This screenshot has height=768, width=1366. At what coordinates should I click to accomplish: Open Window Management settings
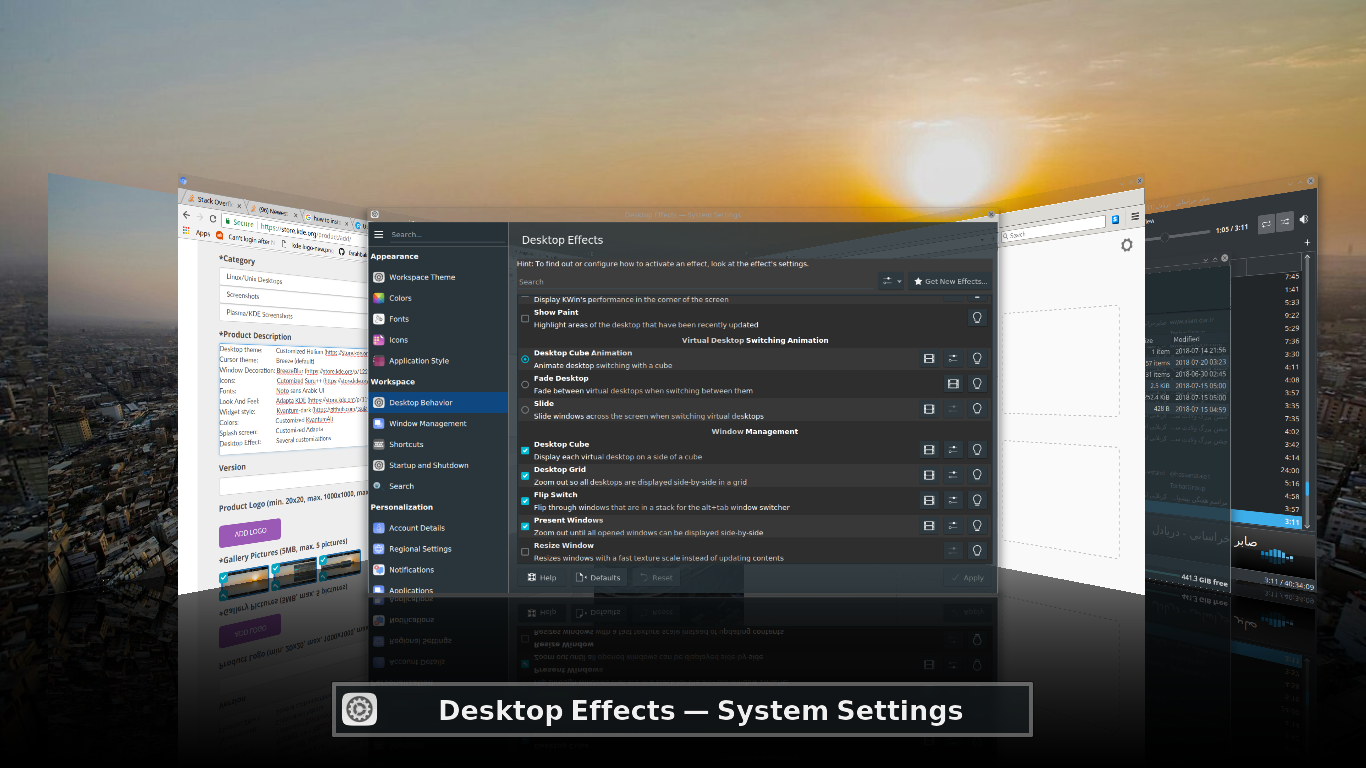(438, 423)
